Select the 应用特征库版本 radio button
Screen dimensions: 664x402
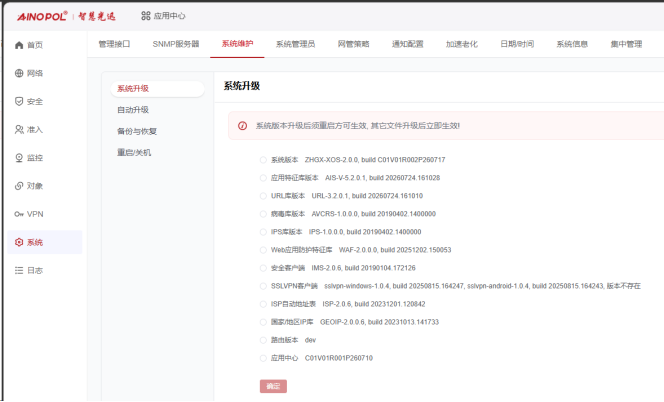pyautogui.click(x=263, y=178)
